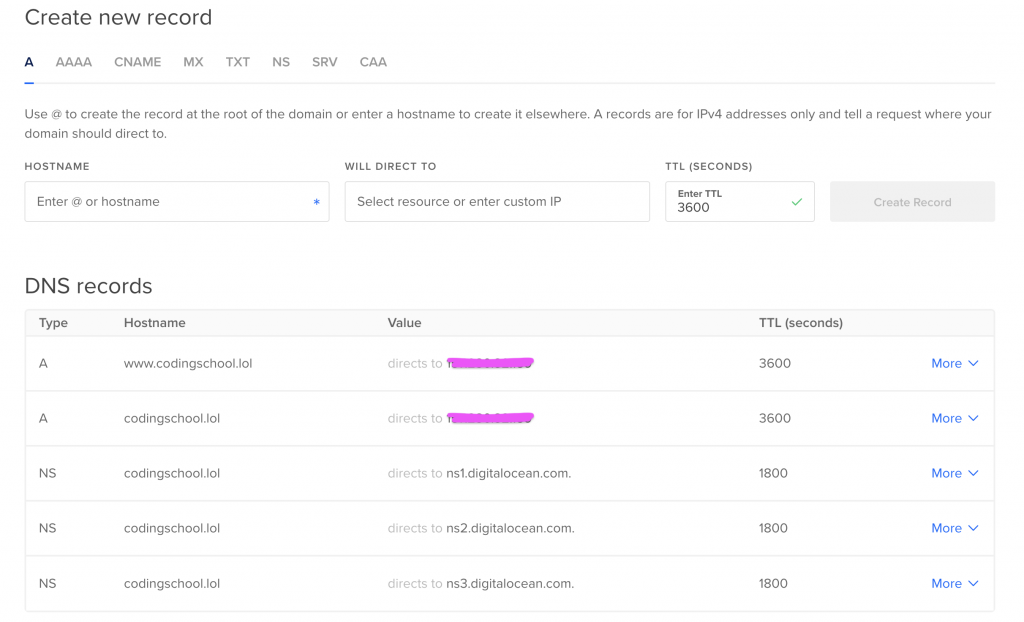Switch to the AAAA record tab
1024x622 pixels.
click(73, 62)
